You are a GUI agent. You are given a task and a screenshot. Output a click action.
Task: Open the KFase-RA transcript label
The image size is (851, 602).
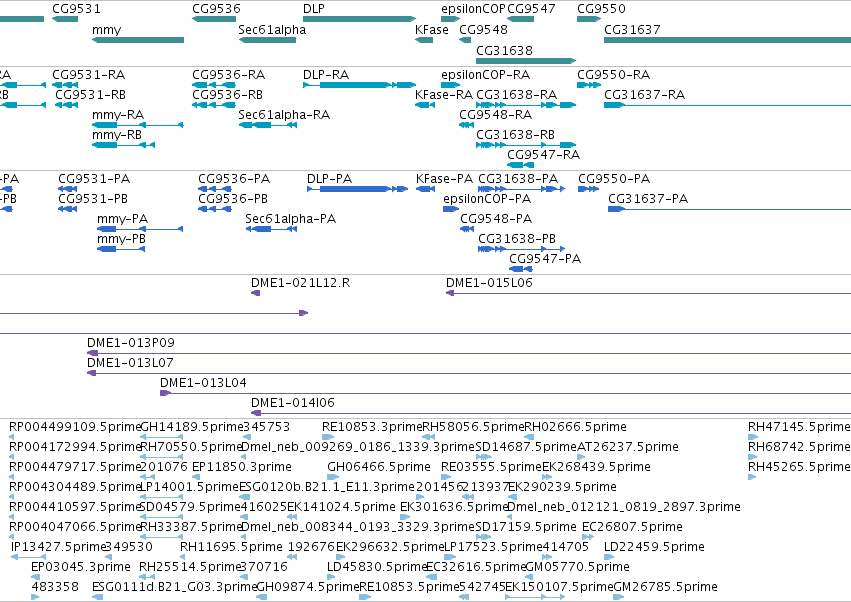[444, 94]
